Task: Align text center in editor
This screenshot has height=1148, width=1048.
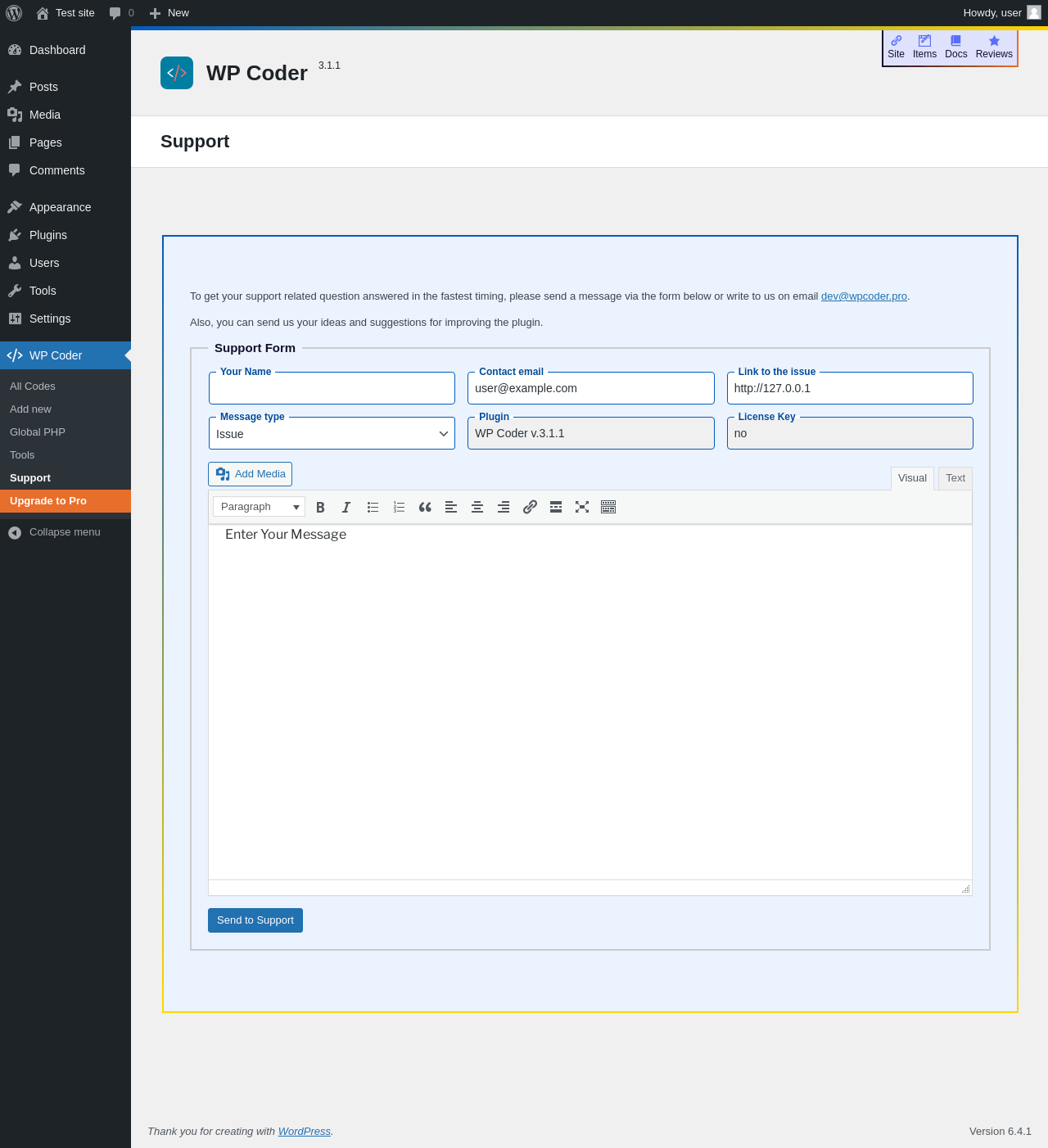Action: [x=477, y=507]
